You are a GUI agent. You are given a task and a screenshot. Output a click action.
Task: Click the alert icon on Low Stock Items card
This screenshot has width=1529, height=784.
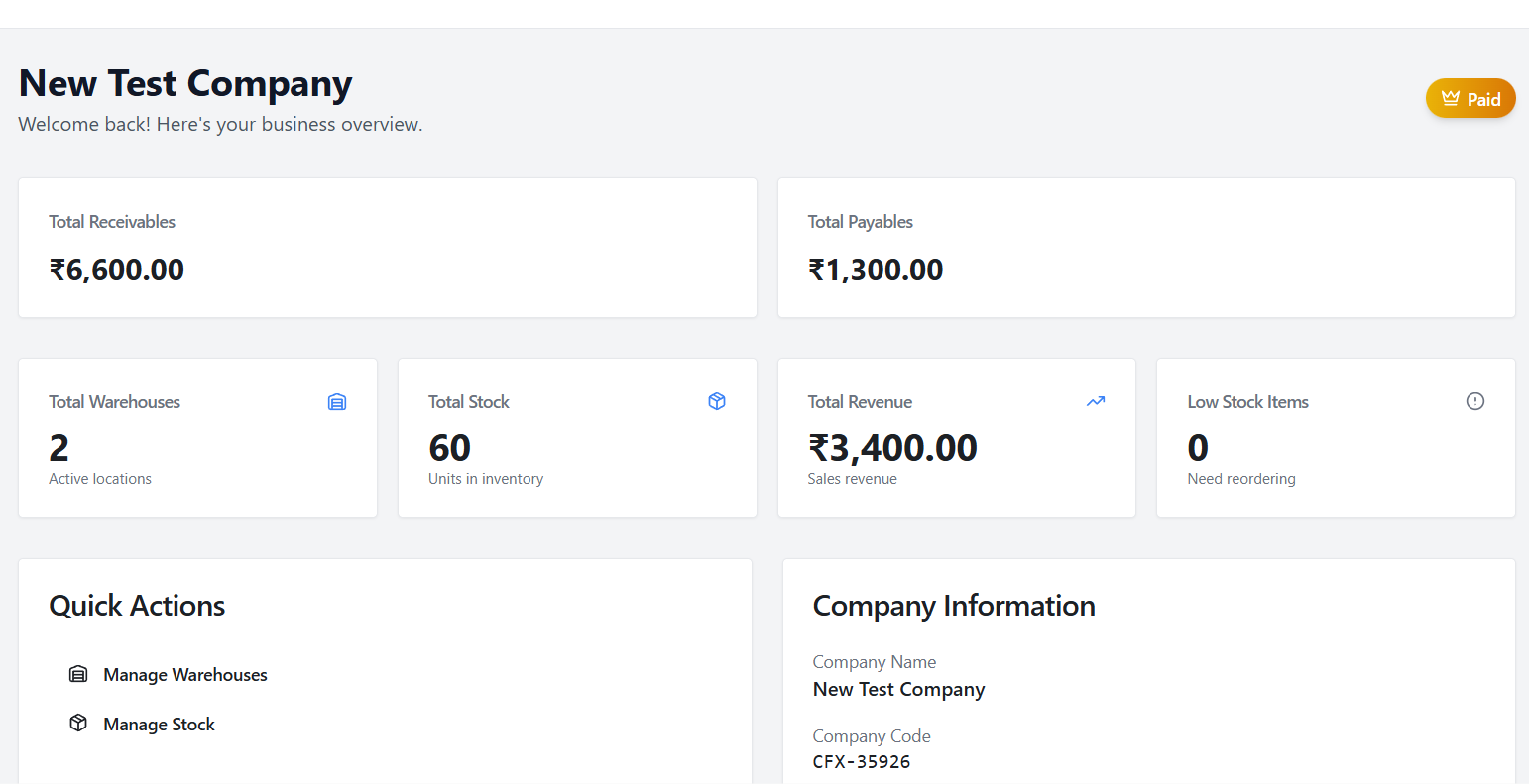[x=1475, y=401]
